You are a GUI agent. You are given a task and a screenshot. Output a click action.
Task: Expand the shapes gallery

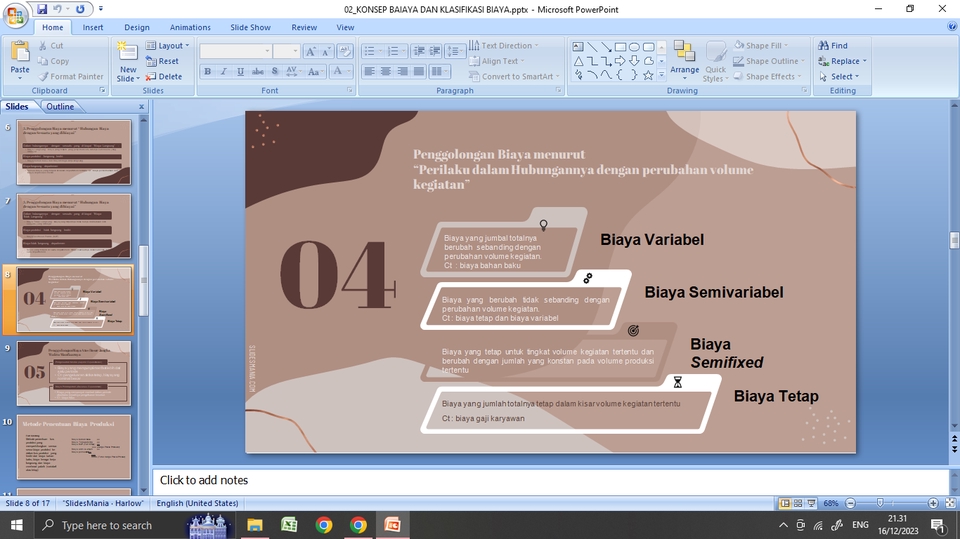pos(661,75)
